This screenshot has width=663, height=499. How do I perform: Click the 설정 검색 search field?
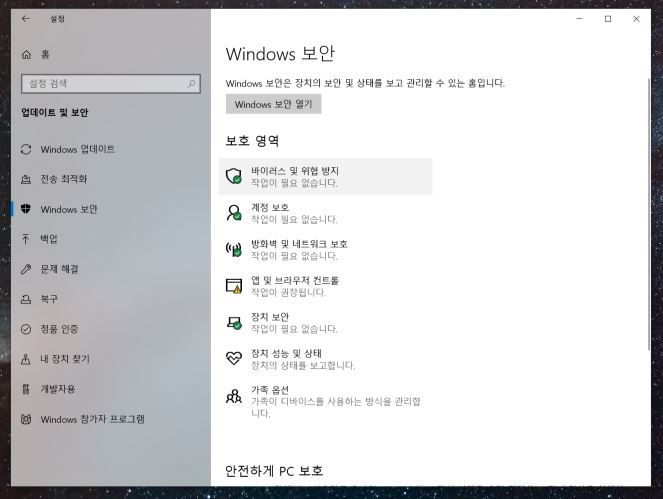click(111, 84)
